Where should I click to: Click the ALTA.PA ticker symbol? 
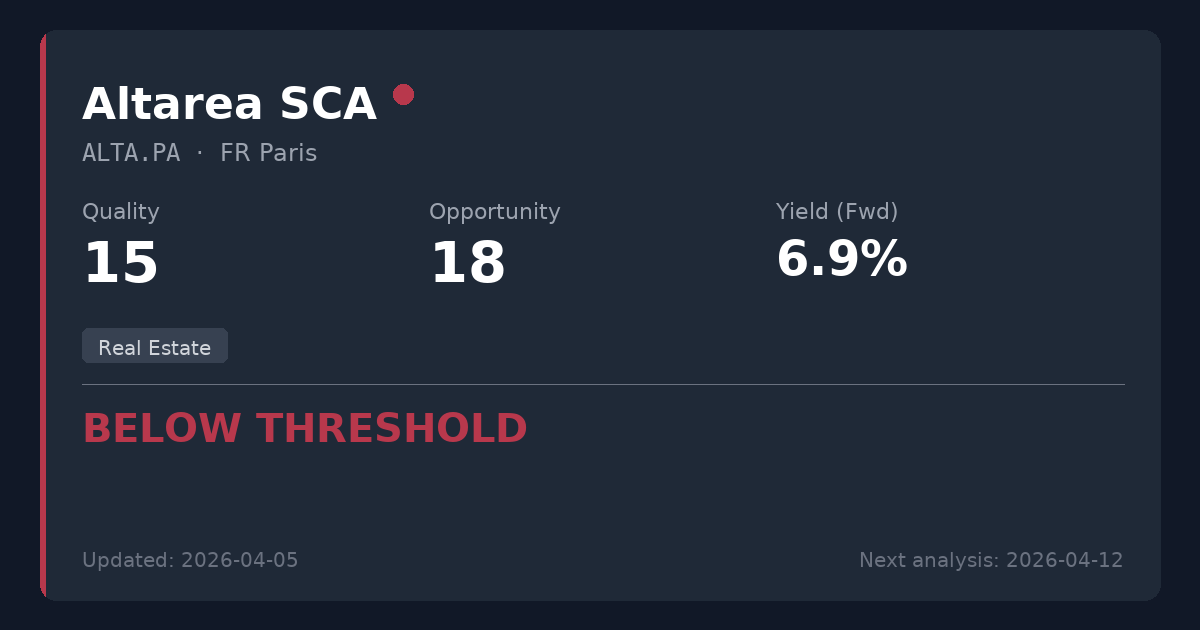click(x=131, y=154)
